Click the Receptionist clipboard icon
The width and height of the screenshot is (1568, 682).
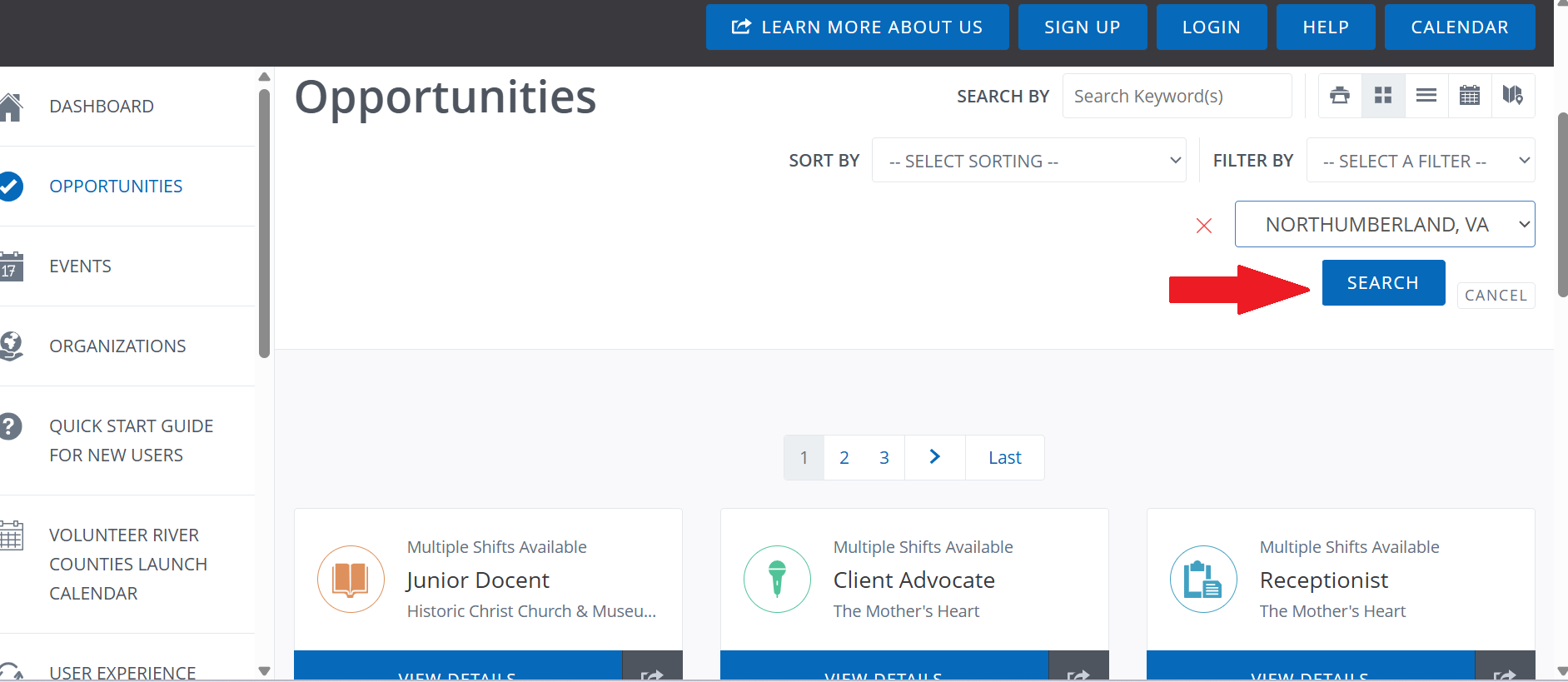1203,579
